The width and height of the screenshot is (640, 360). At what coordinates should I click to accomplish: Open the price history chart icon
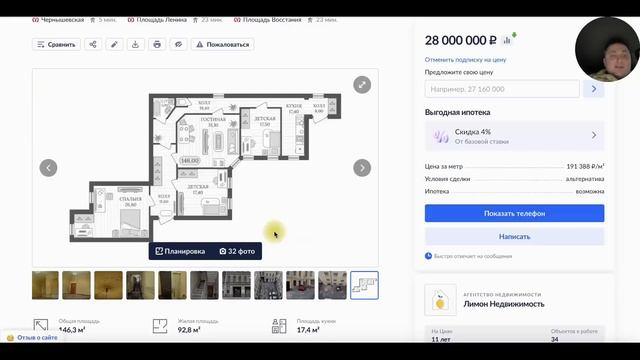(507, 40)
